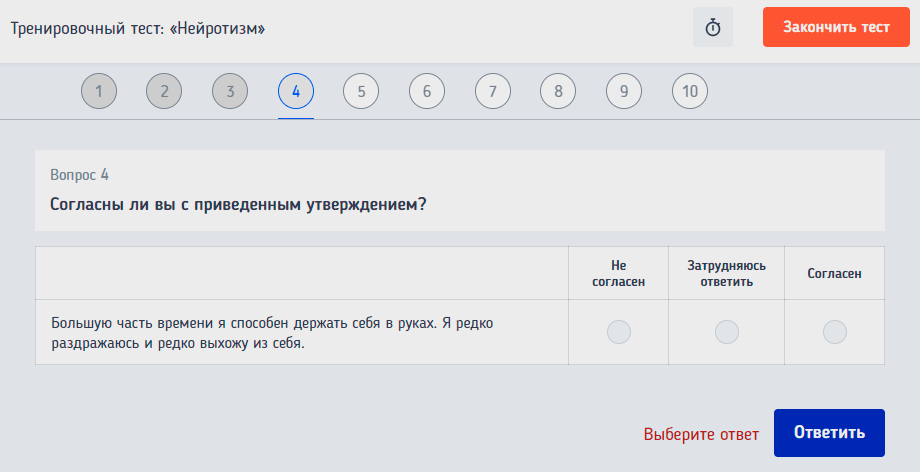This screenshot has width=920, height=472.
Task: Open question 7 in the stepper
Action: pos(493,92)
